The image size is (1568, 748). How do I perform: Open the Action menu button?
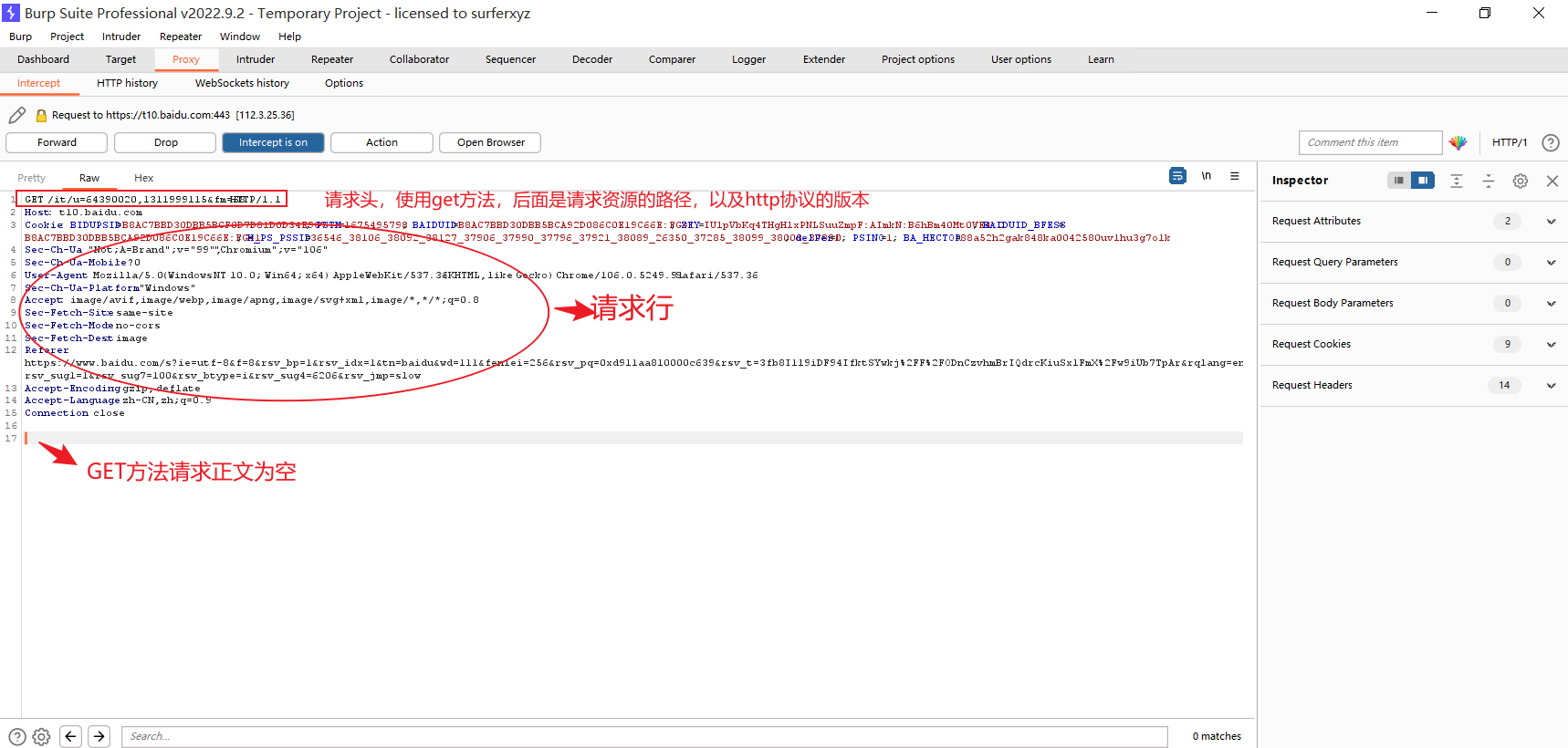[x=382, y=142]
